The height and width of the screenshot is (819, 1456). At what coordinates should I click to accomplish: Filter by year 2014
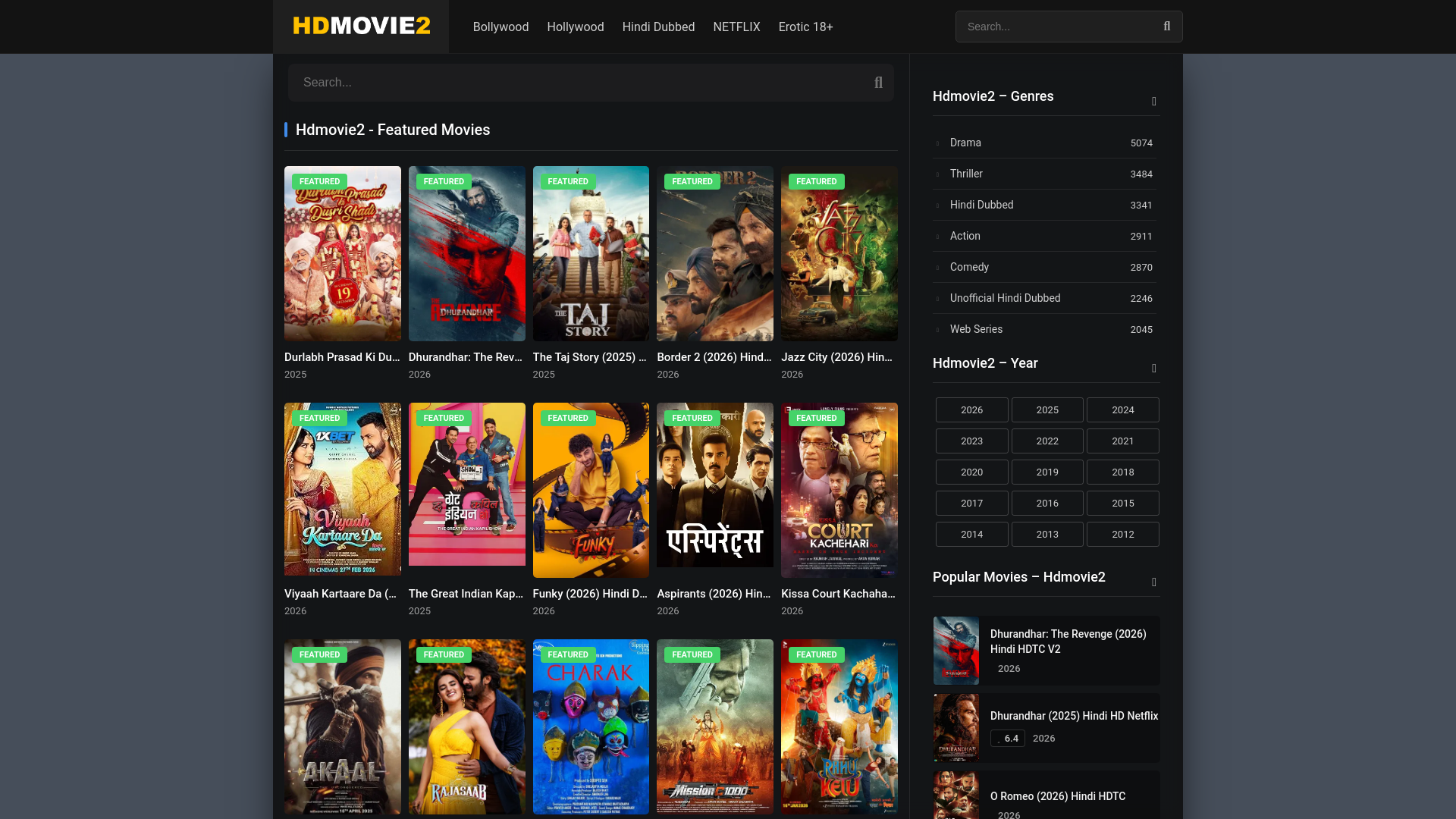(x=971, y=535)
